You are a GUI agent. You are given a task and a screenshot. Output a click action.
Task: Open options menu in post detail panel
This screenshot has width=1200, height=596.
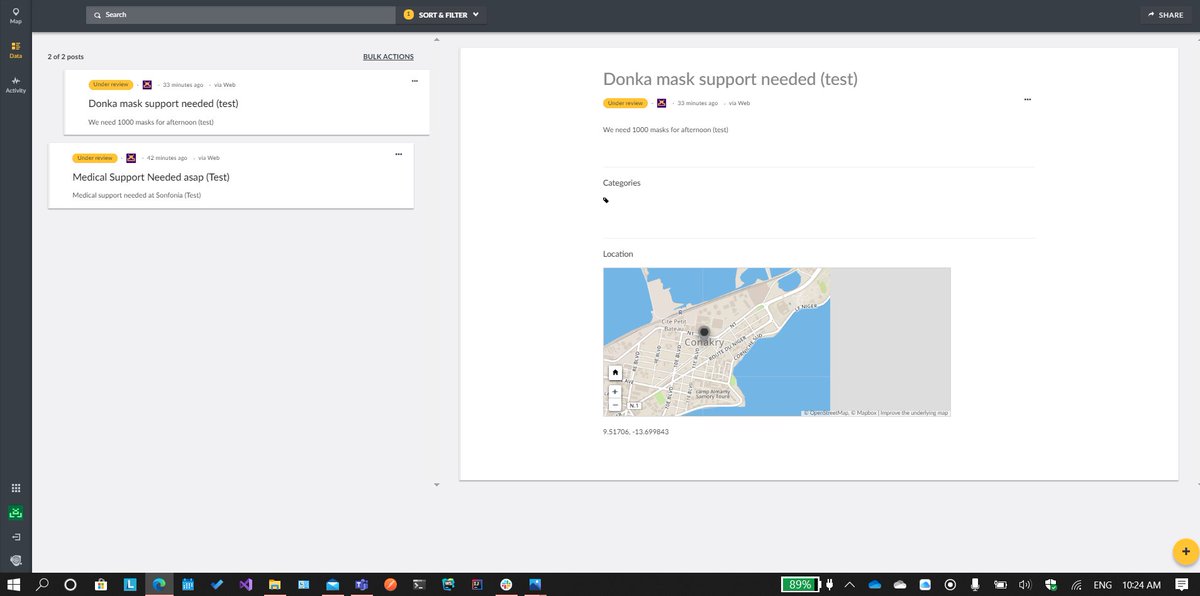point(1027,100)
